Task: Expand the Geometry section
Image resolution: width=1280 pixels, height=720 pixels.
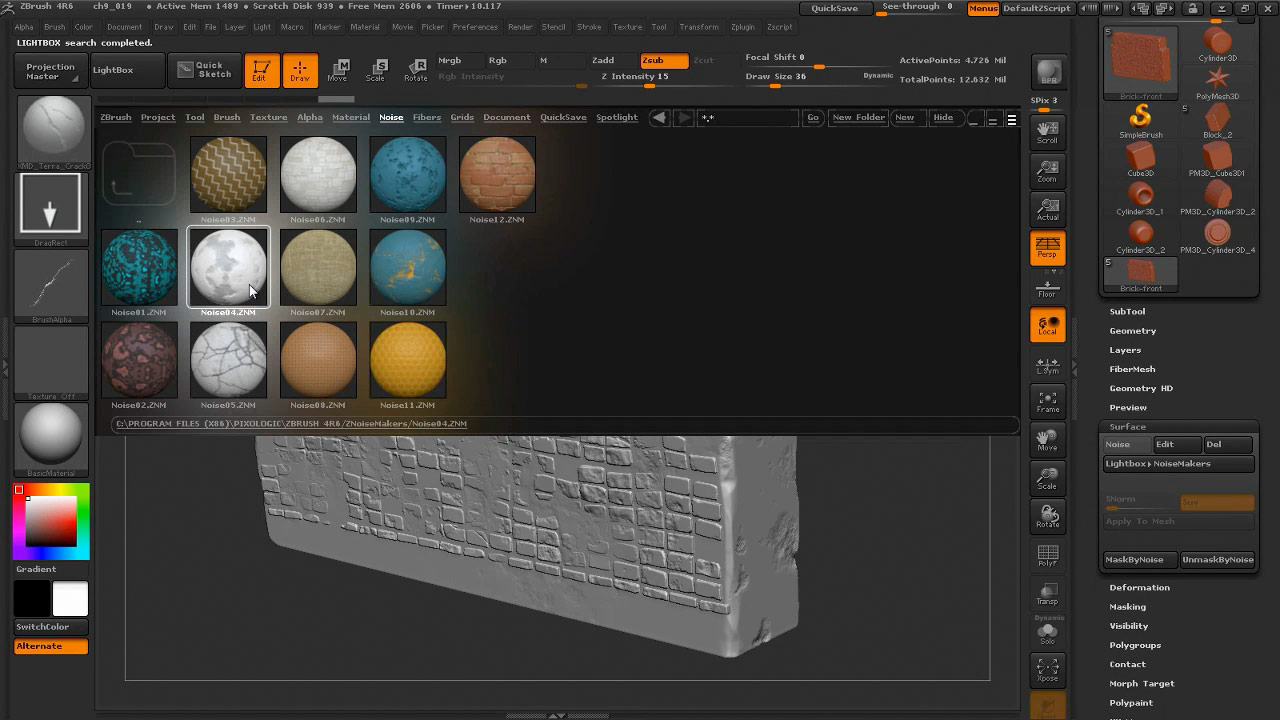Action: 1132,331
